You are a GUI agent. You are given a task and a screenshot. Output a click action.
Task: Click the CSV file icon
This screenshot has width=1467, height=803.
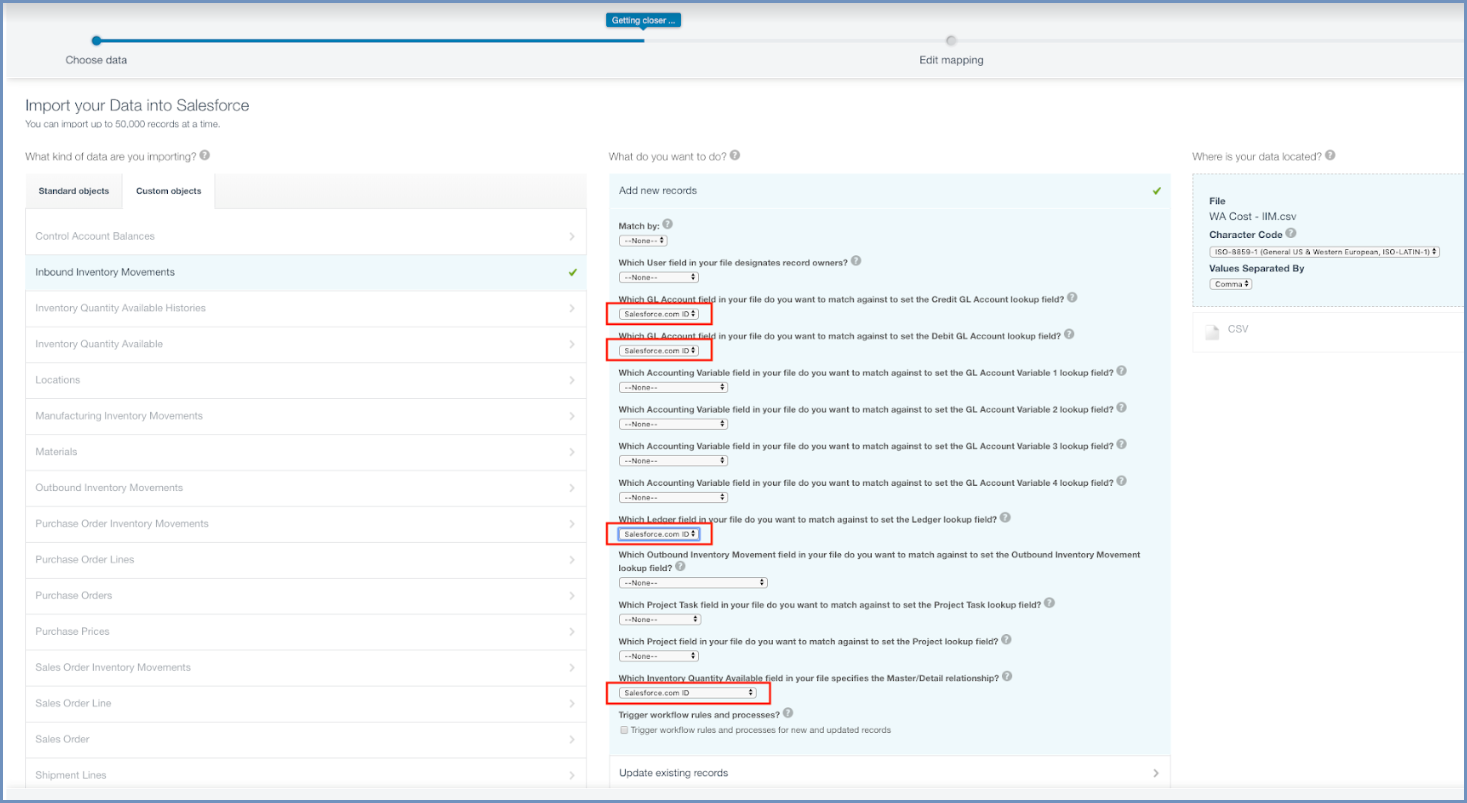[x=1212, y=332]
